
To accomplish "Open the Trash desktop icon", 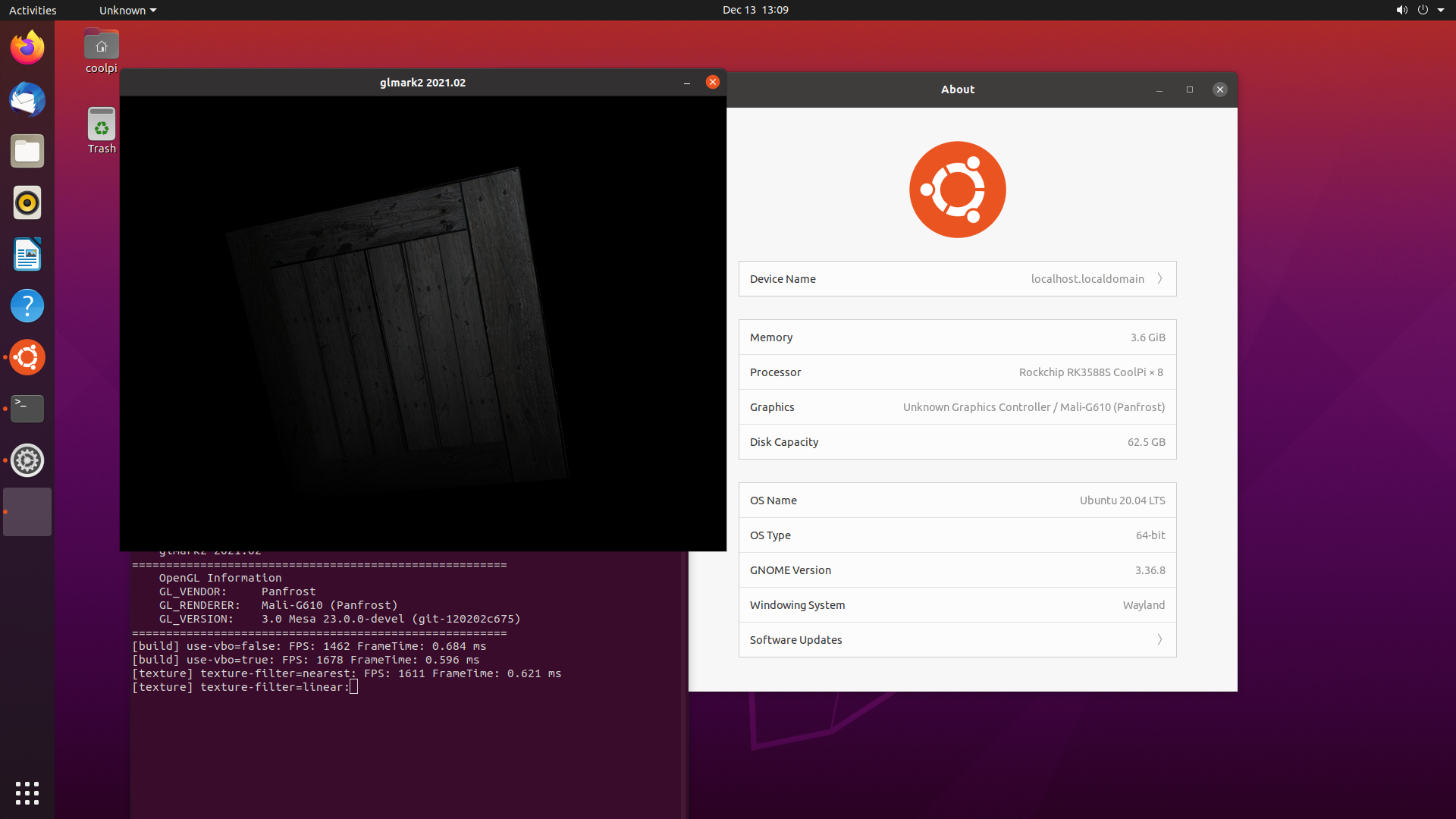I will point(102,130).
